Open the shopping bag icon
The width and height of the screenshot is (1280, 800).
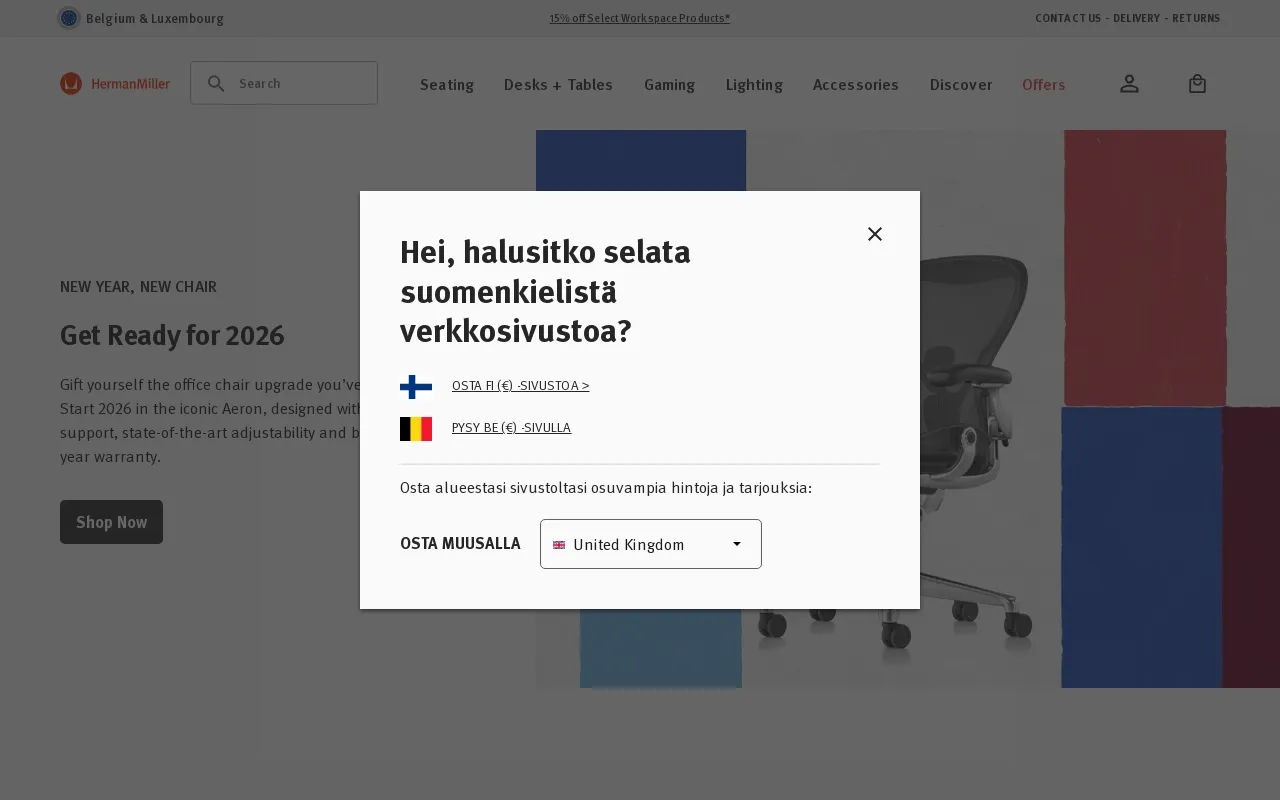pos(1197,84)
